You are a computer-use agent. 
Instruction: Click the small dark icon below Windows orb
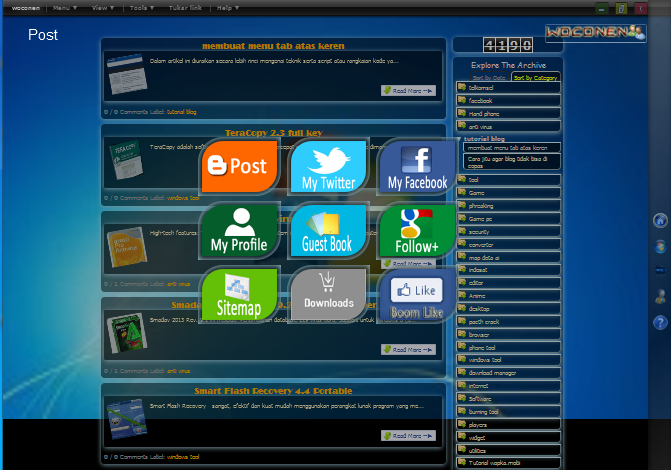click(660, 270)
